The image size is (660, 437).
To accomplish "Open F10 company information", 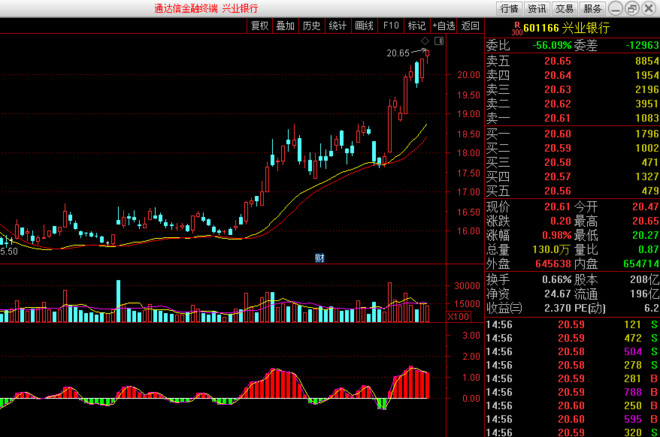I will coord(391,26).
